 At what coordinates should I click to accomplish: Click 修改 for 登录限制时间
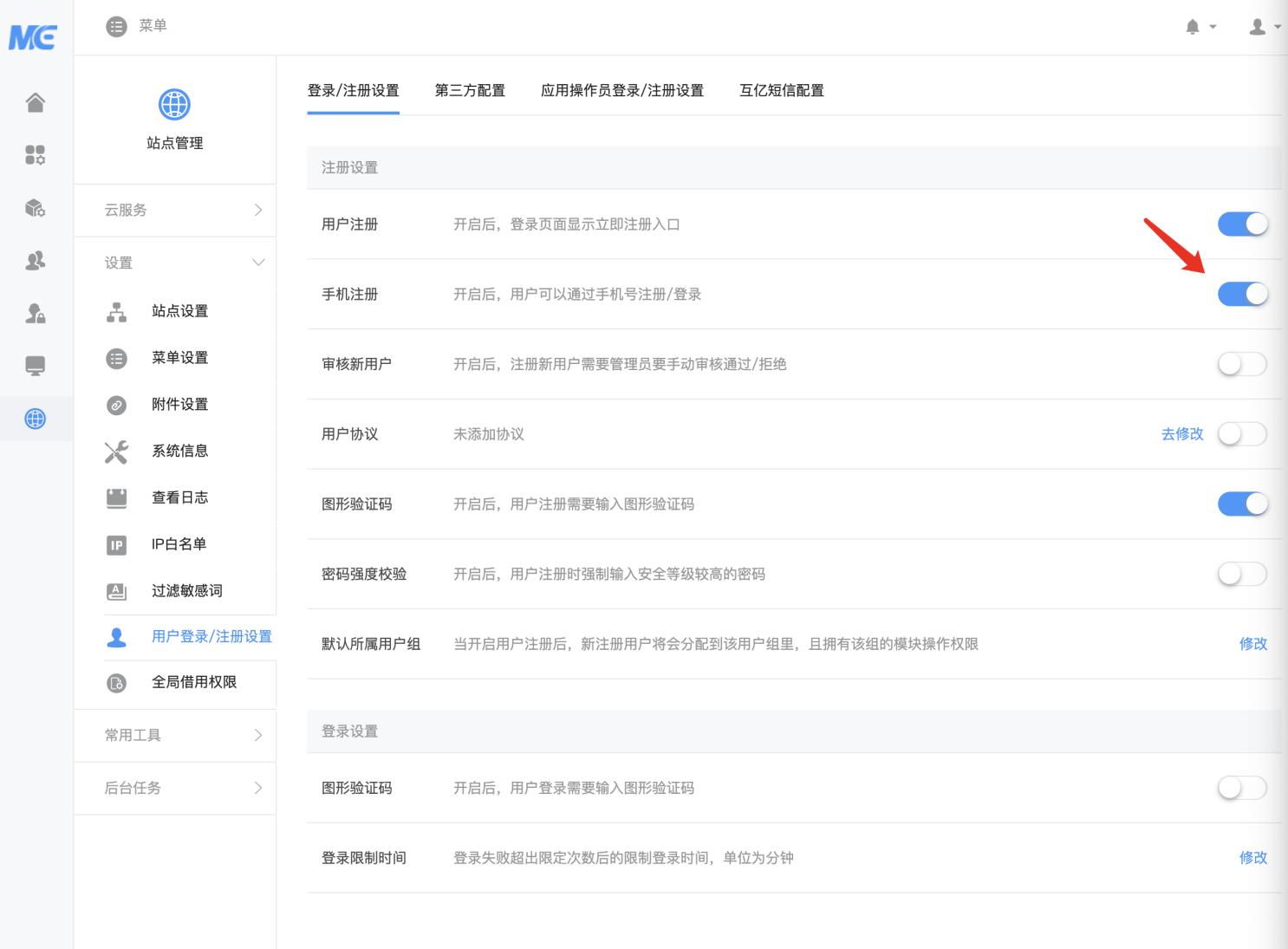(1252, 858)
